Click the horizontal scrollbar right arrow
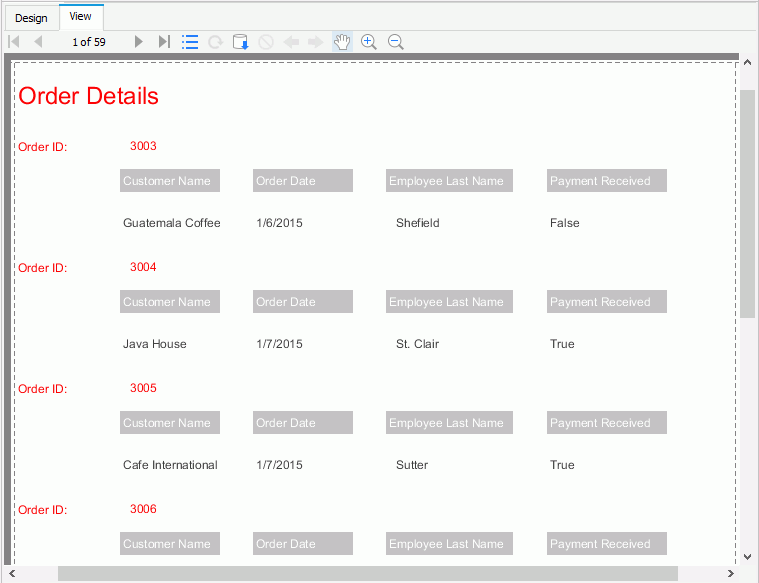Screen dimensions: 759x583 point(730,574)
